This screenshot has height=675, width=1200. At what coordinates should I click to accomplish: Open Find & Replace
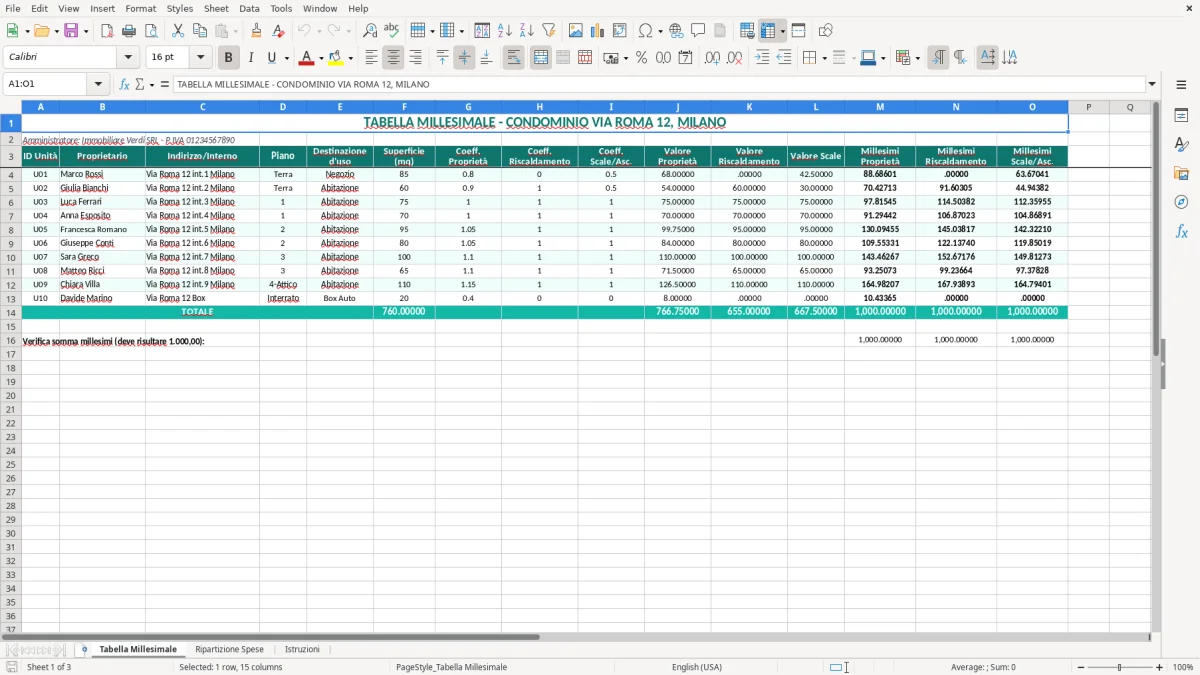tap(370, 31)
